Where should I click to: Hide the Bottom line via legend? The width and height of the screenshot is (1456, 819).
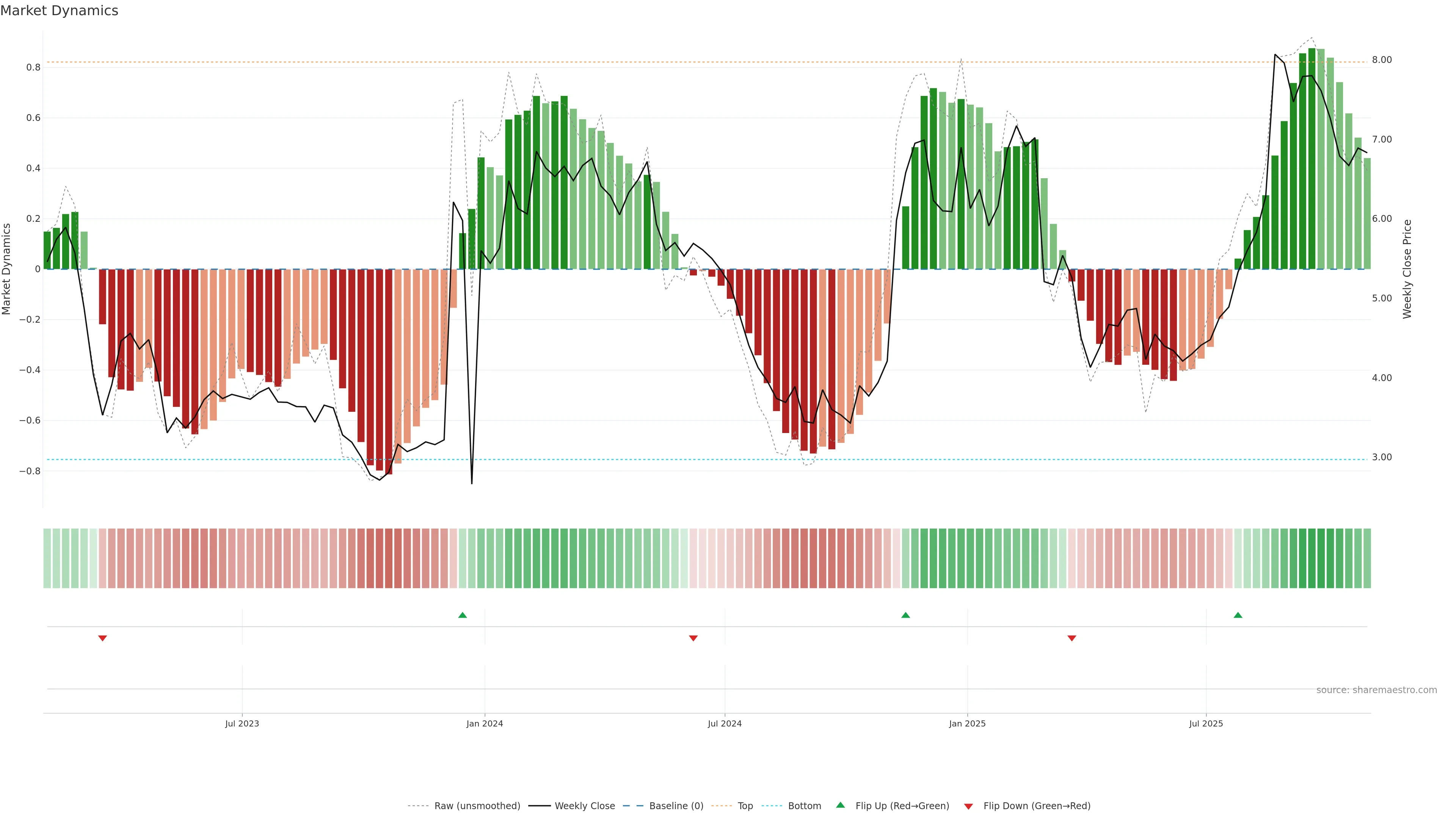pos(804,806)
